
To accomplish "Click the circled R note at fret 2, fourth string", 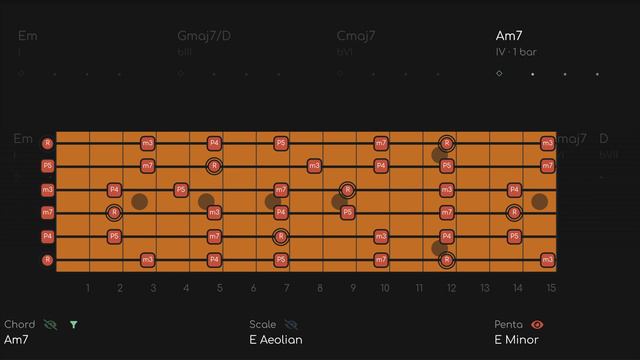I will pyautogui.click(x=114, y=213).
